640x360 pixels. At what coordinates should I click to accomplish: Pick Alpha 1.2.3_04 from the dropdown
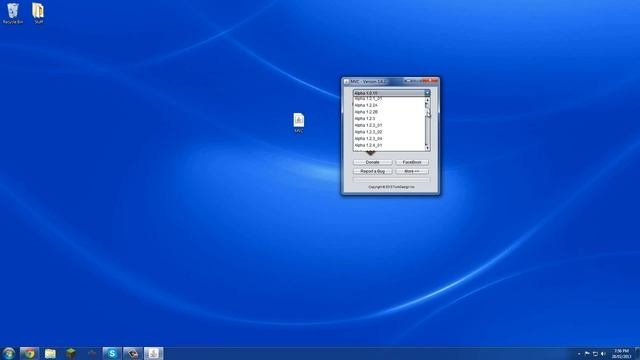[389, 138]
